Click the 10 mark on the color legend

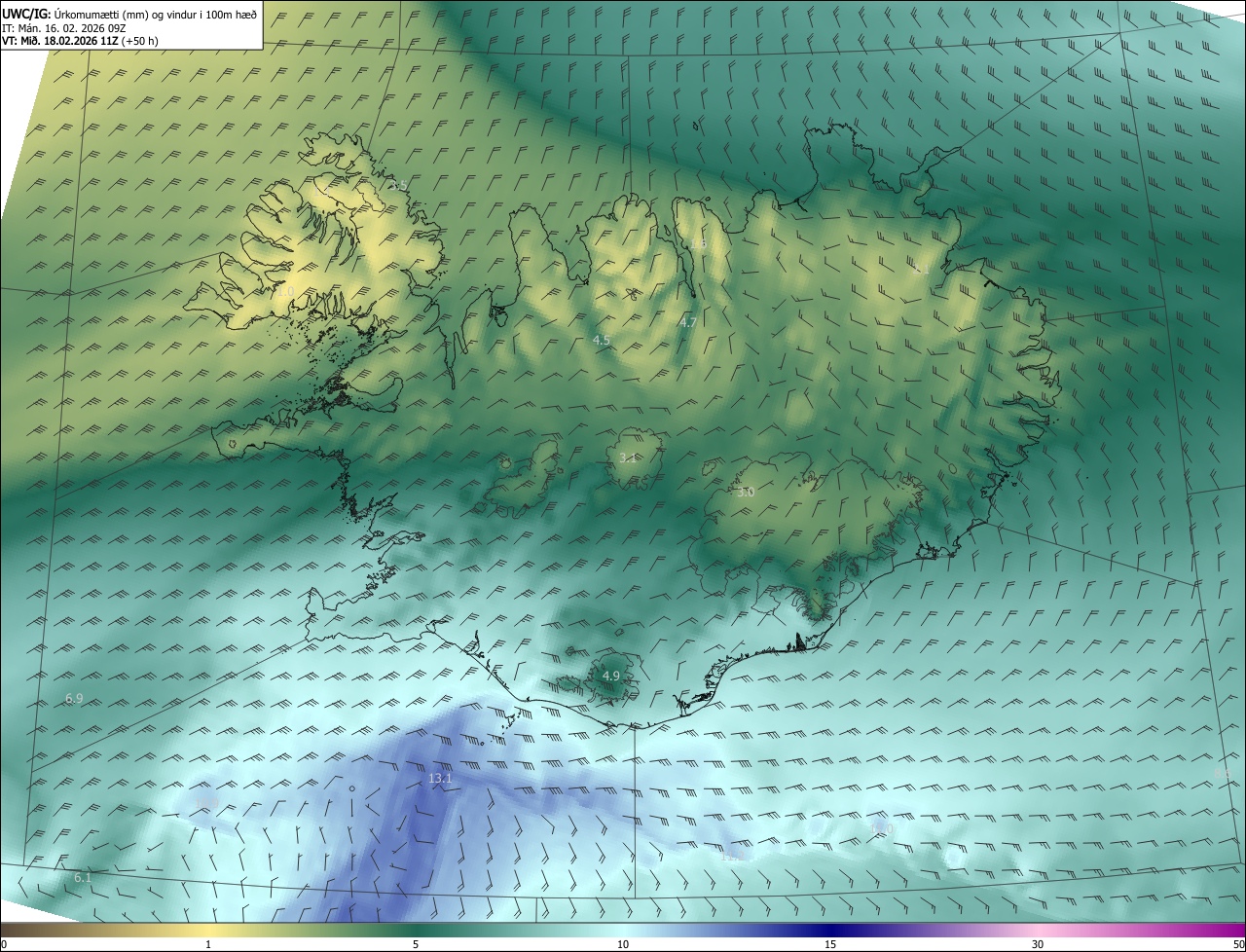623,944
